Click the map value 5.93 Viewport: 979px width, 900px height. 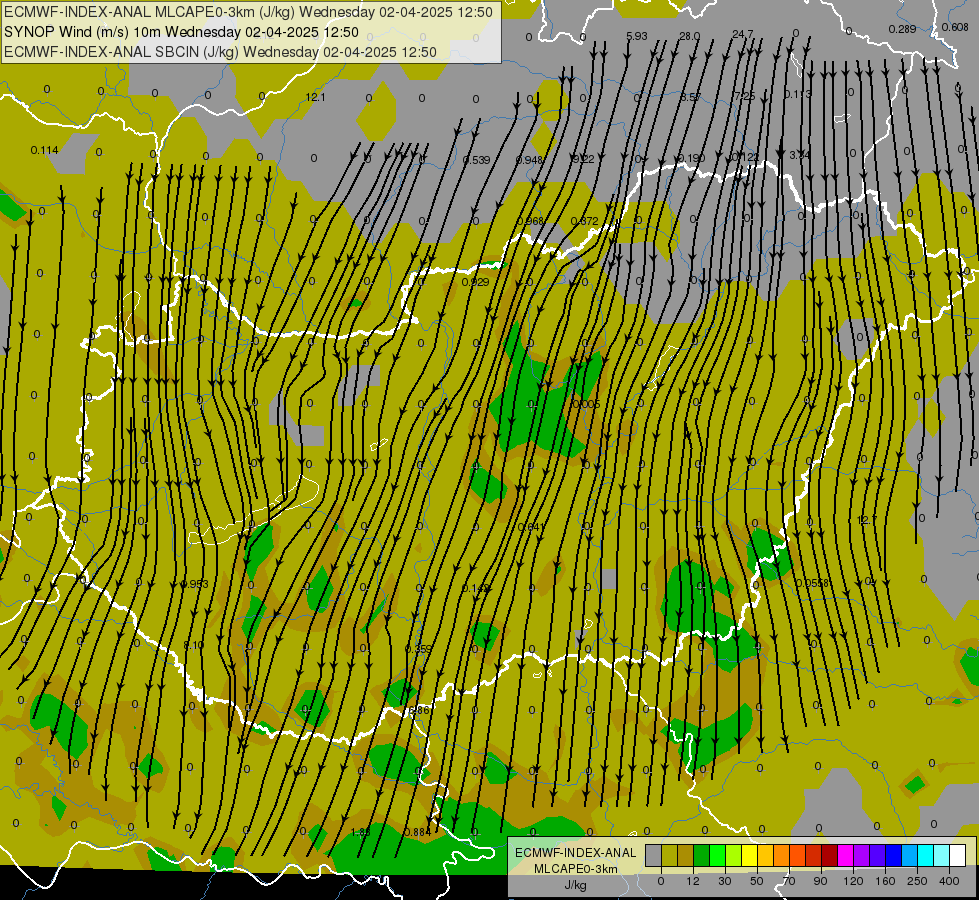[x=636, y=36]
